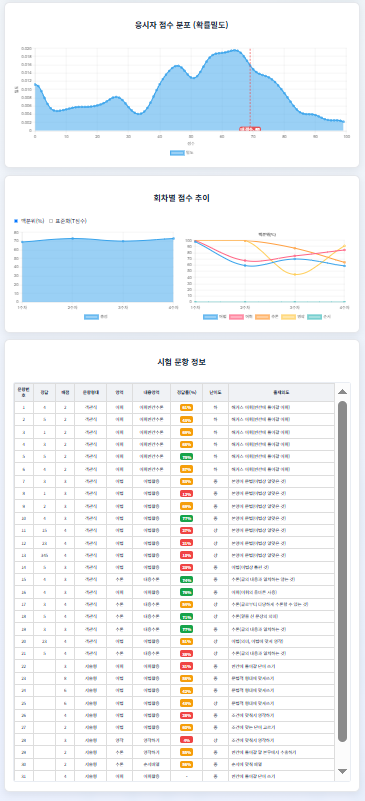The height and width of the screenshot is (801, 365).
Task: Click the '-' 정답률 cell in question 31 row
Action: (186, 776)
